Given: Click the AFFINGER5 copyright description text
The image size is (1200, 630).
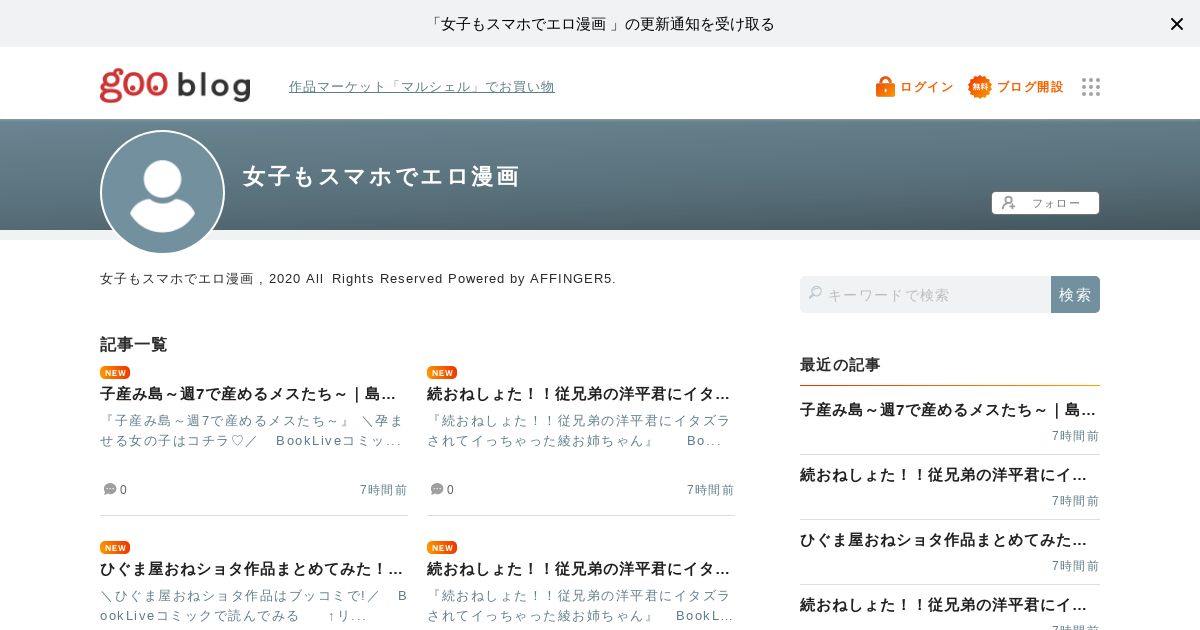Looking at the screenshot, I should (x=358, y=279).
